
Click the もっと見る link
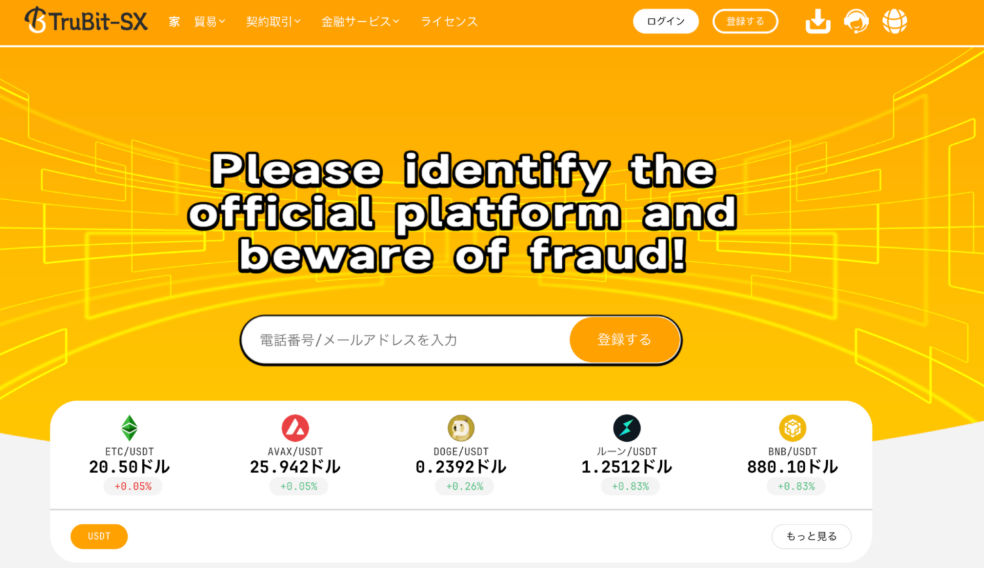tap(811, 536)
